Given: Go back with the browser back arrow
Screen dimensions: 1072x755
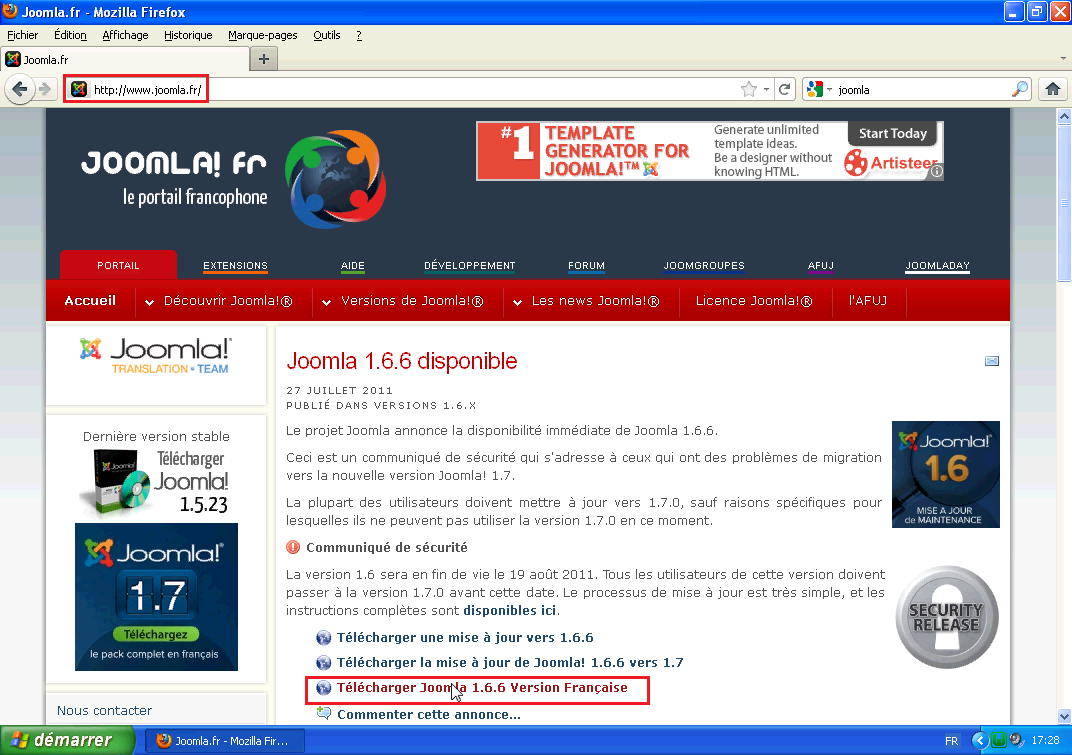Looking at the screenshot, I should [x=20, y=90].
